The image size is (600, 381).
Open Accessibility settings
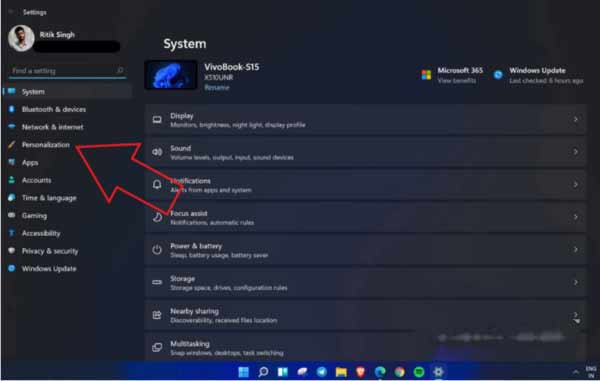tap(41, 233)
